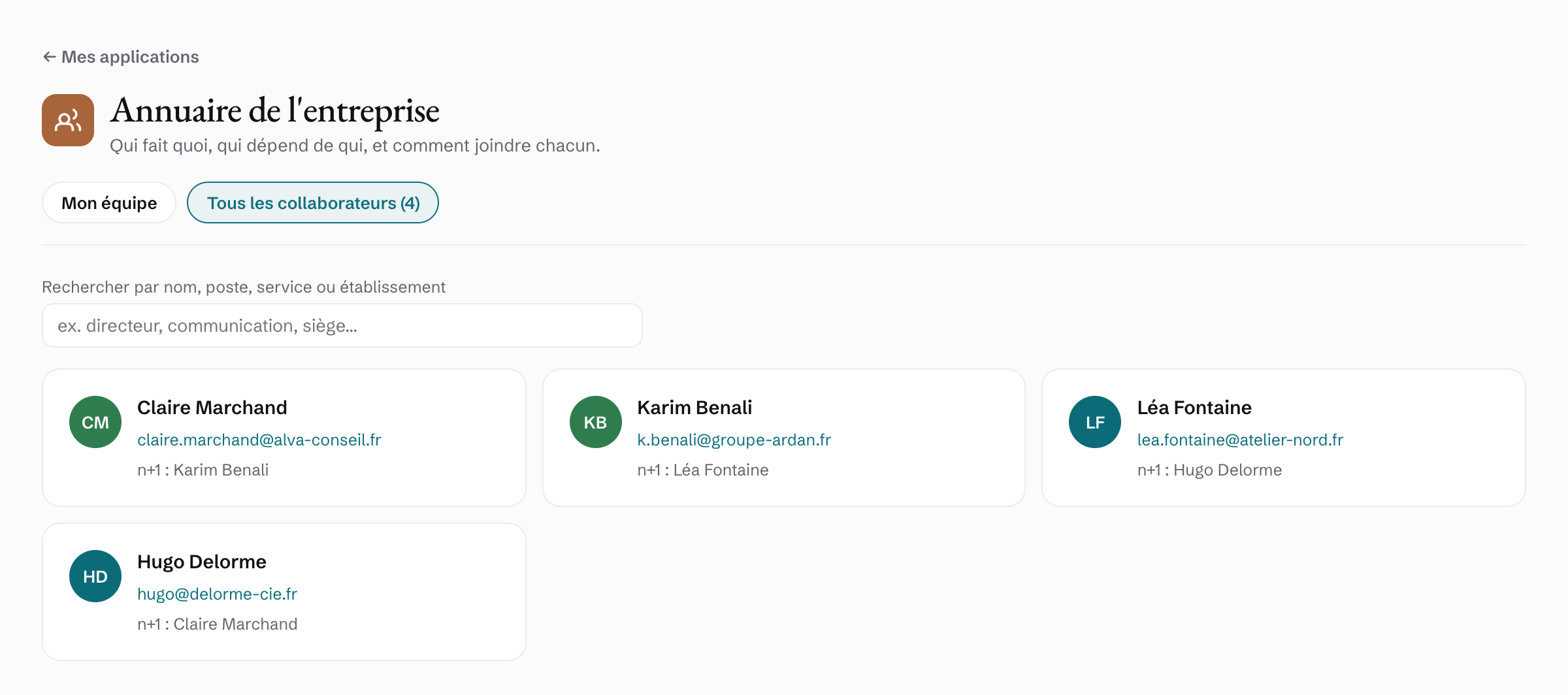Select Karim Benali's KB avatar
The image size is (1568, 695).
click(595, 422)
